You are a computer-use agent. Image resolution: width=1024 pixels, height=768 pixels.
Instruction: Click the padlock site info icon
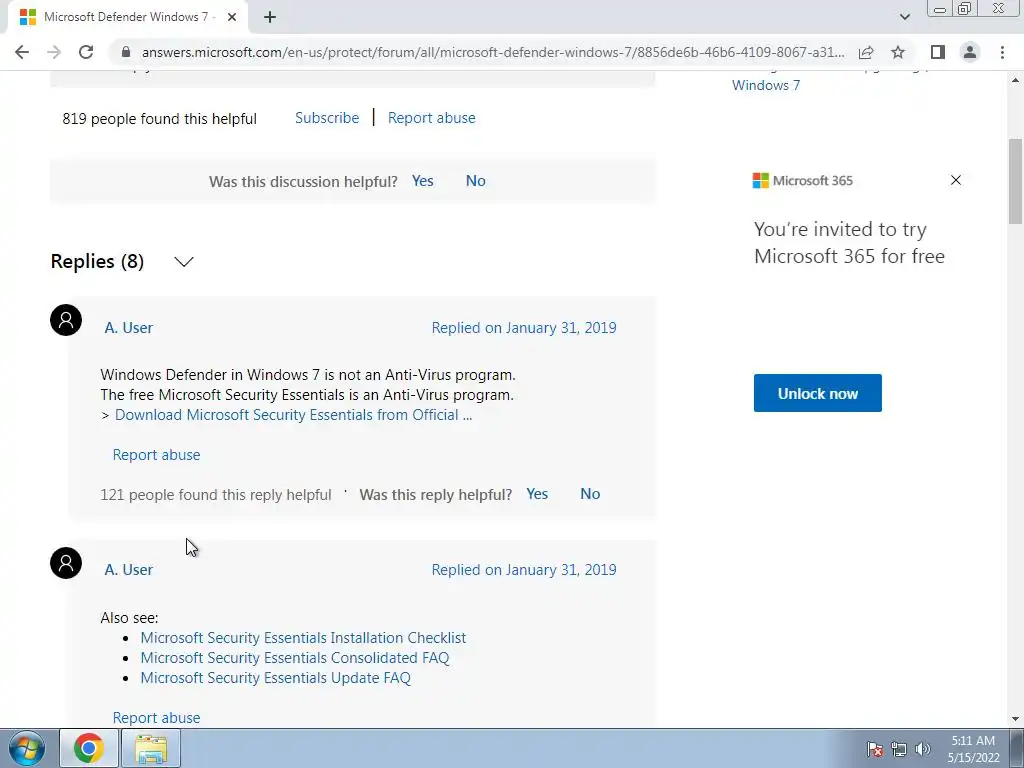(127, 52)
